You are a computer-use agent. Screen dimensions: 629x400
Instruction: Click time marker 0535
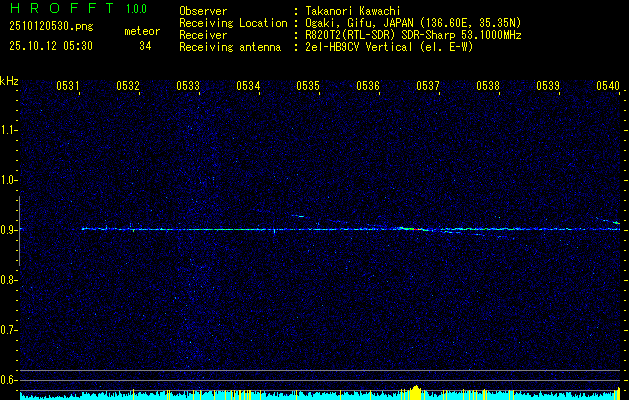click(308, 85)
